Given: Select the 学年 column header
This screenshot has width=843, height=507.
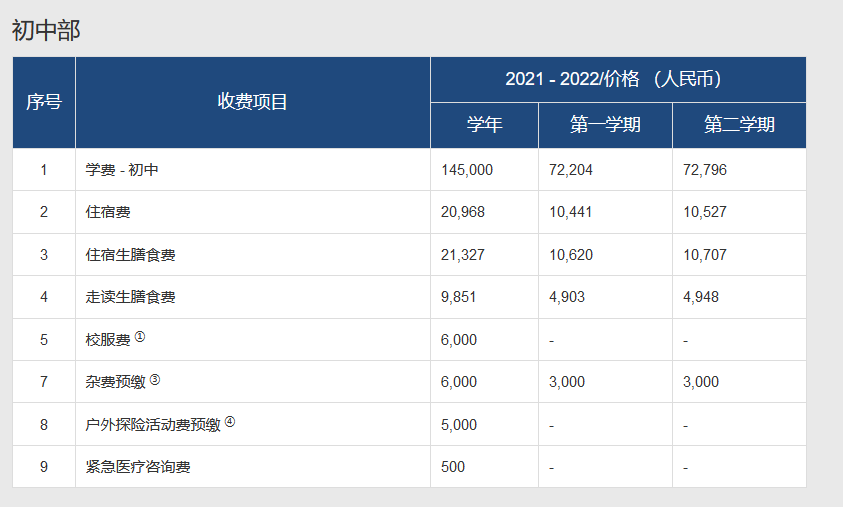Looking at the screenshot, I should [x=484, y=125].
